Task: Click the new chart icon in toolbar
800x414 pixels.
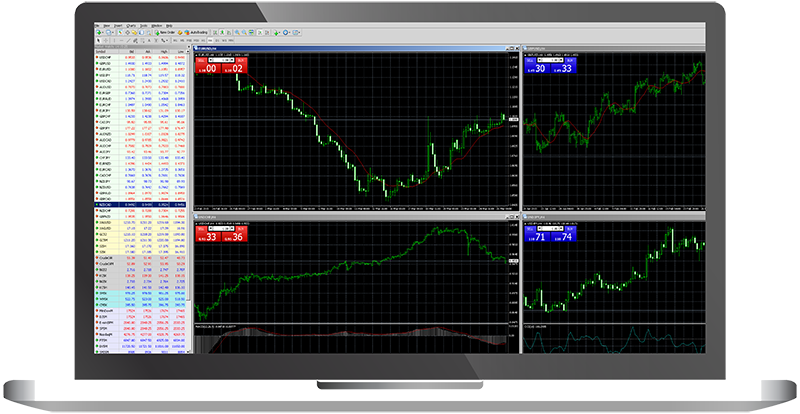Action: coord(98,34)
